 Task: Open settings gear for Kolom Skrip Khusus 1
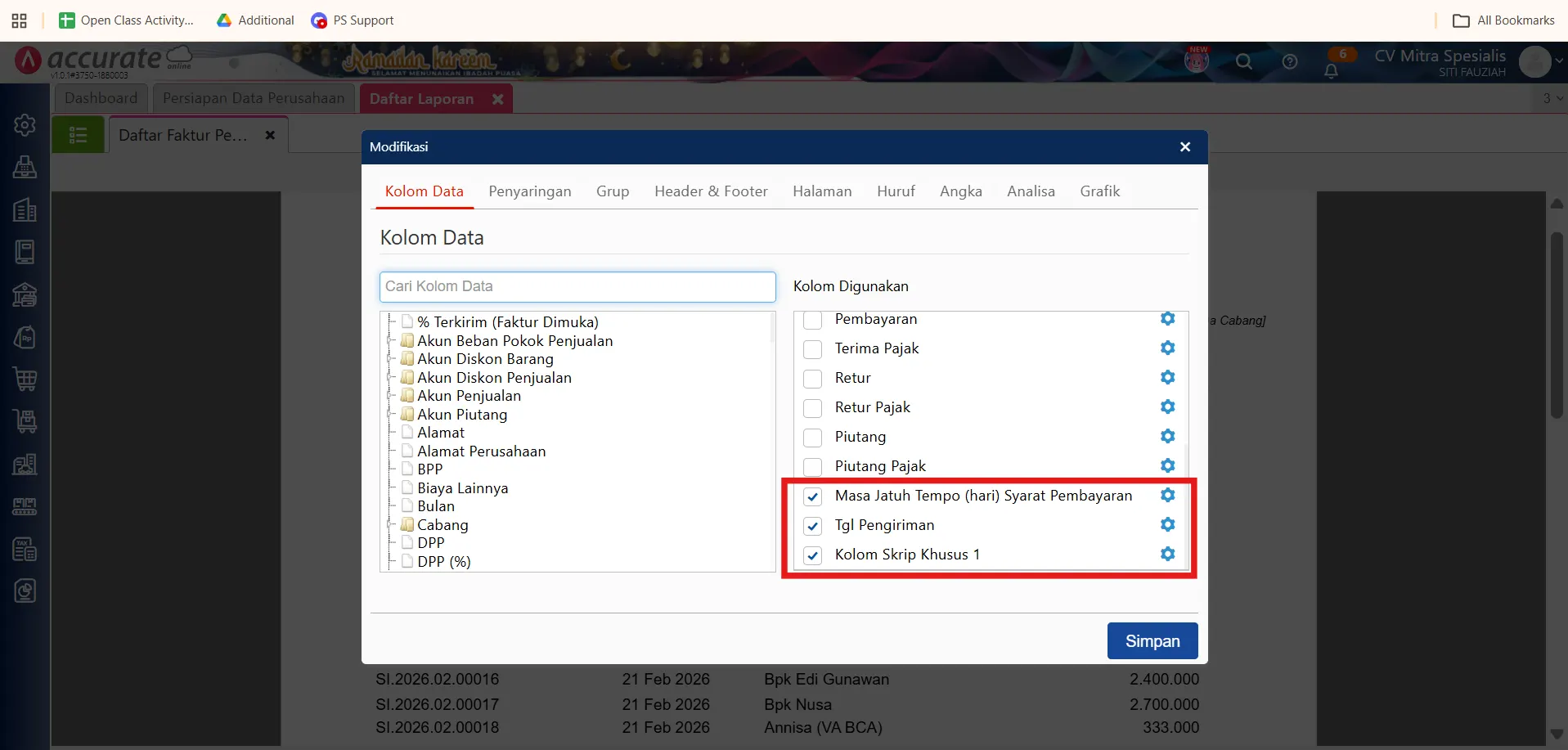[x=1167, y=555]
